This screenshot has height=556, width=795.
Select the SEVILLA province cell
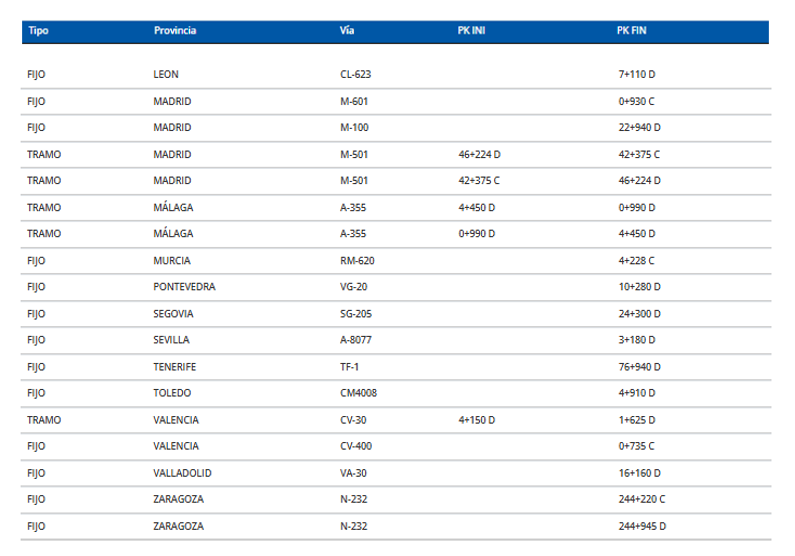pos(172,340)
